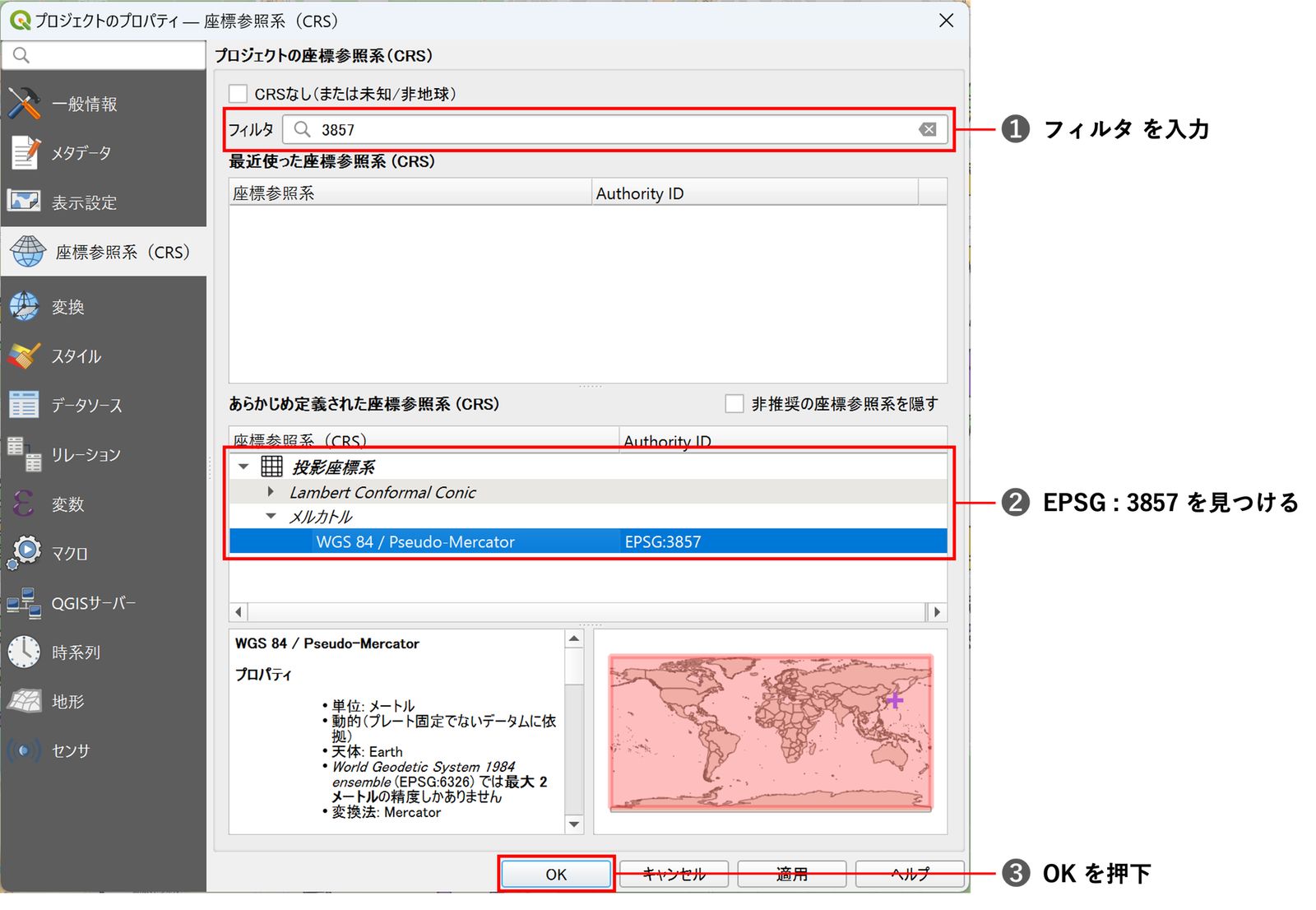Click the リレーション icon
Viewport: 1316px width, 910px height.
point(24,454)
